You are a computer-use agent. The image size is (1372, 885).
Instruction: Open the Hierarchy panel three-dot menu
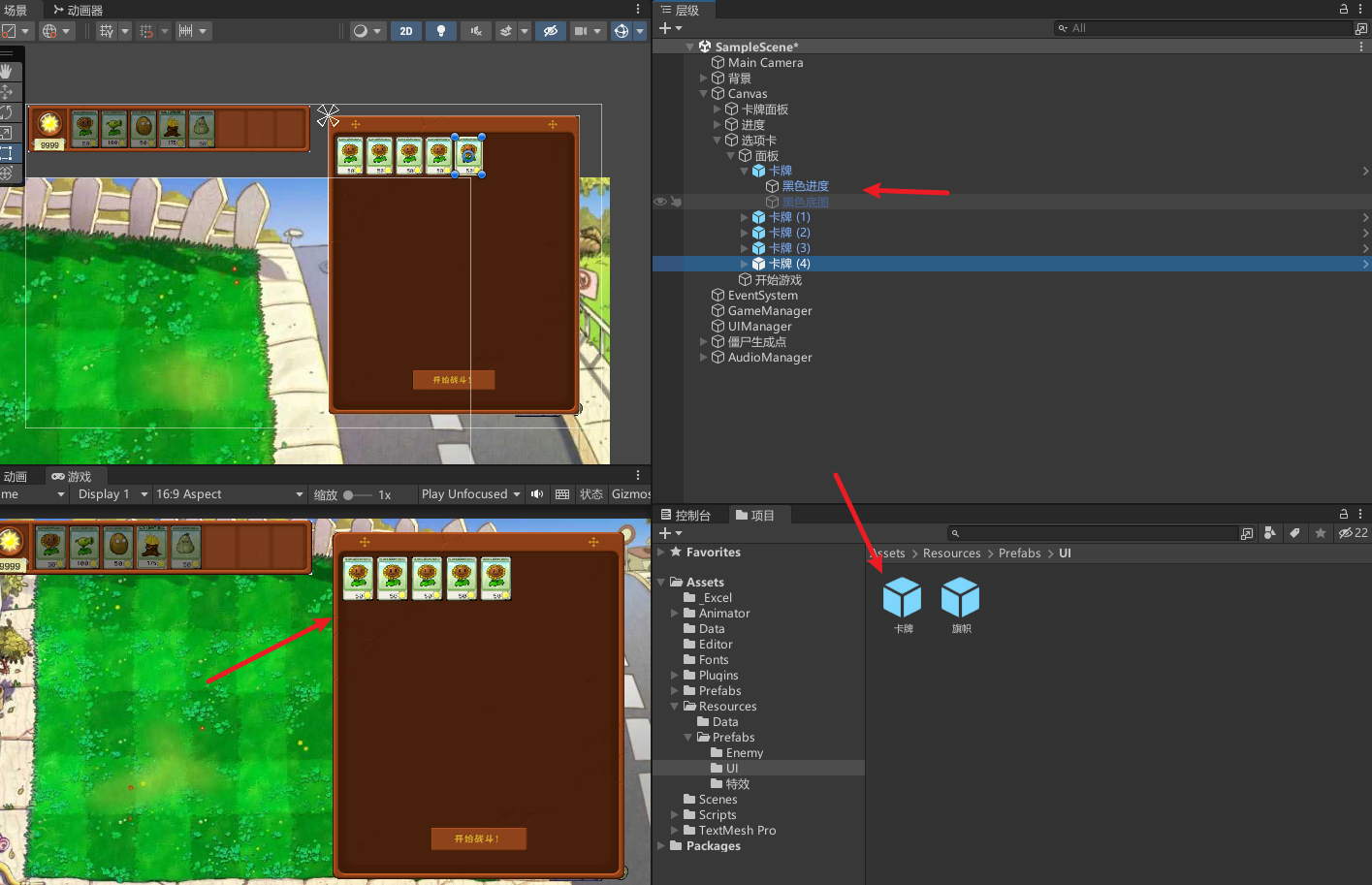pyautogui.click(x=1361, y=9)
